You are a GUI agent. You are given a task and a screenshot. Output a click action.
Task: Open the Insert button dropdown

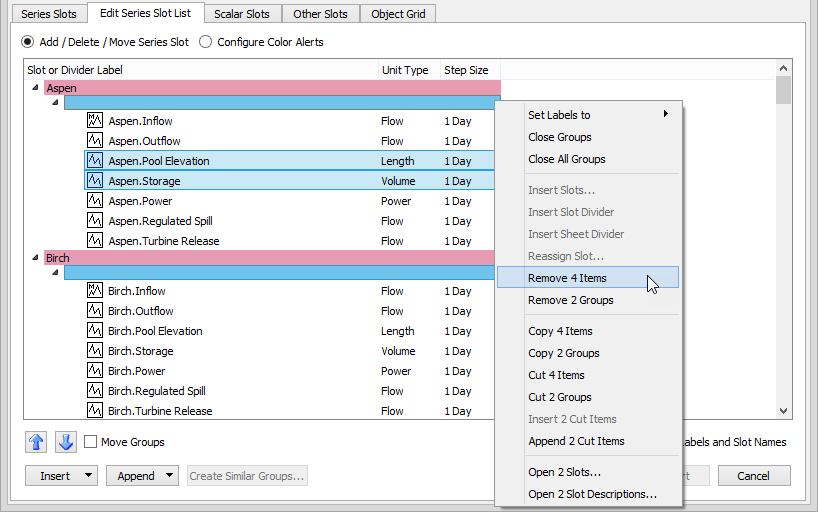click(89, 476)
